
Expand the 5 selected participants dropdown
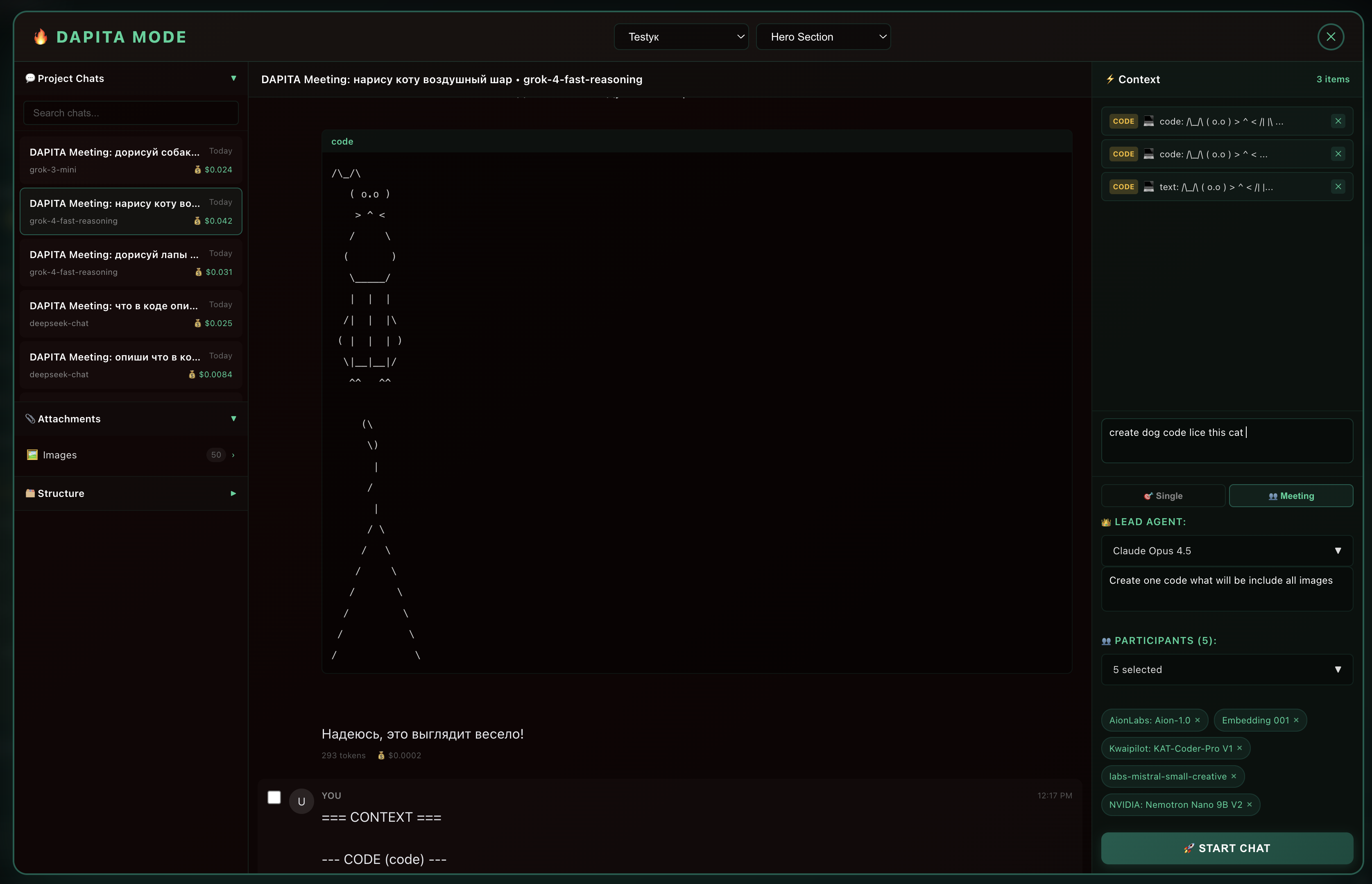(x=1226, y=669)
